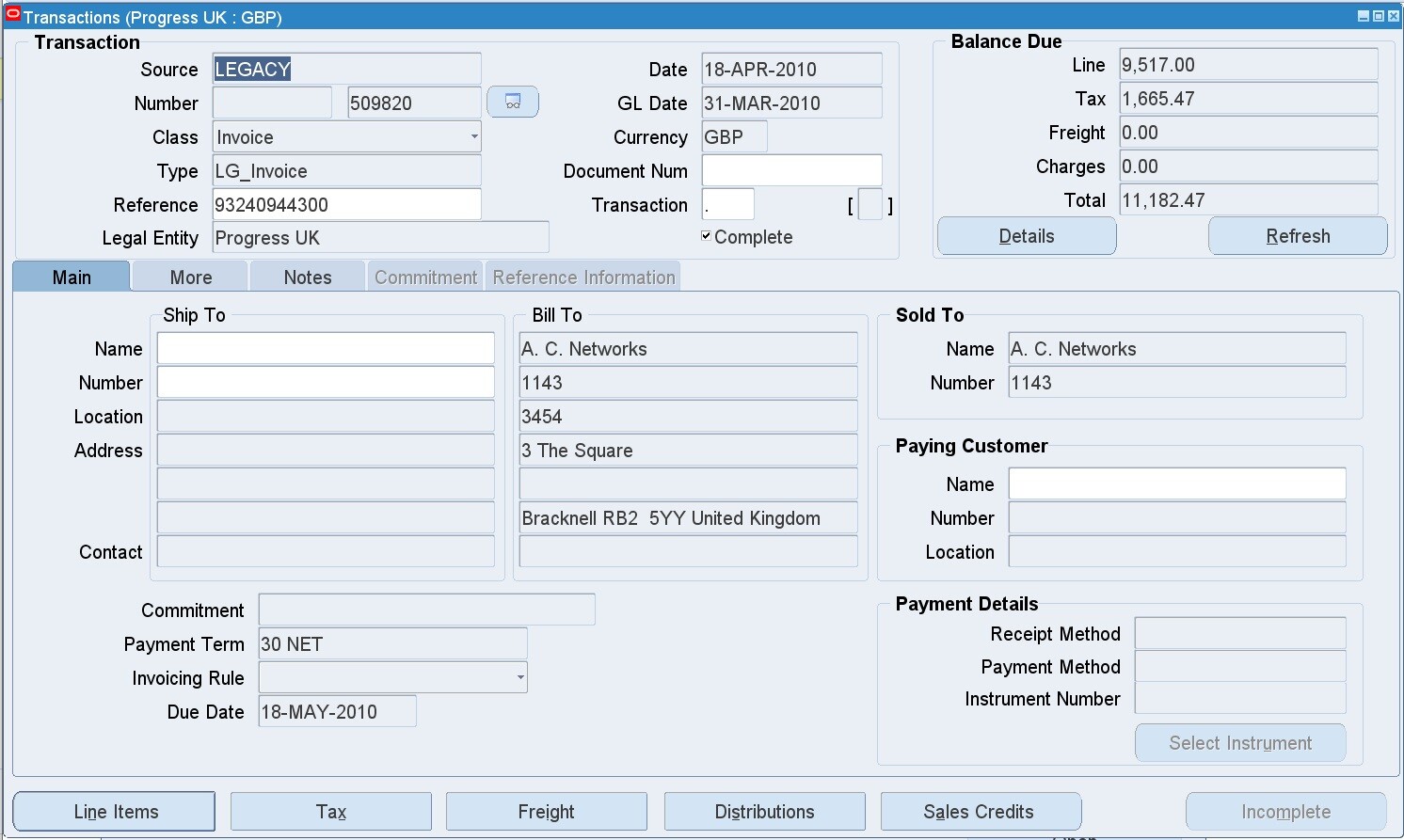Uncheck the Complete checkbox
Screen dimensions: 1404x840
[704, 236]
